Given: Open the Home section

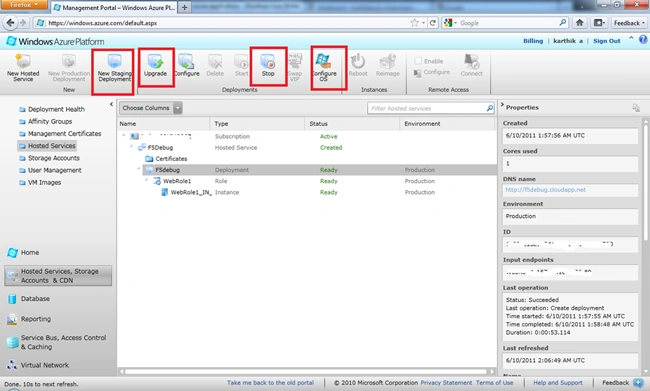Looking at the screenshot, I should click(23, 253).
